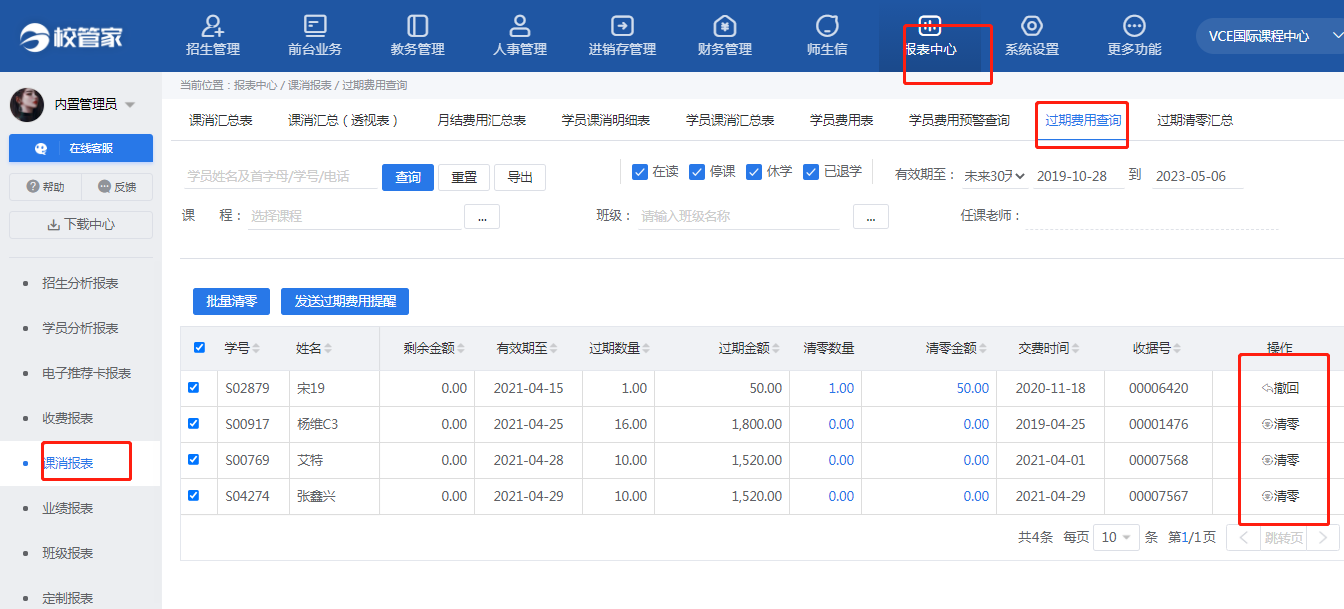1344x609 pixels.
Task: Open the 未来30天 validity range dropdown
Action: (994, 176)
